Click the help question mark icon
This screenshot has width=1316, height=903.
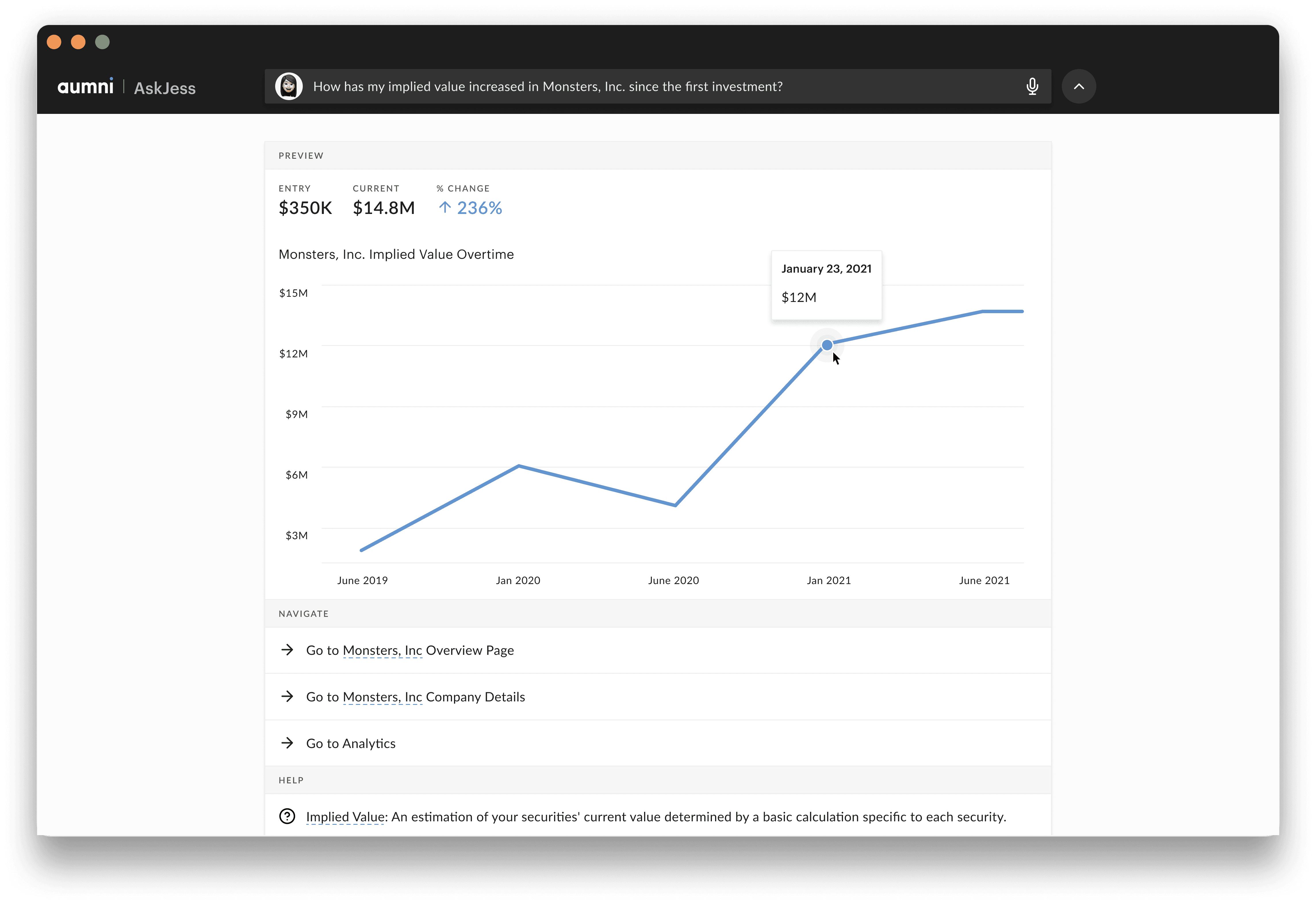pyautogui.click(x=287, y=816)
